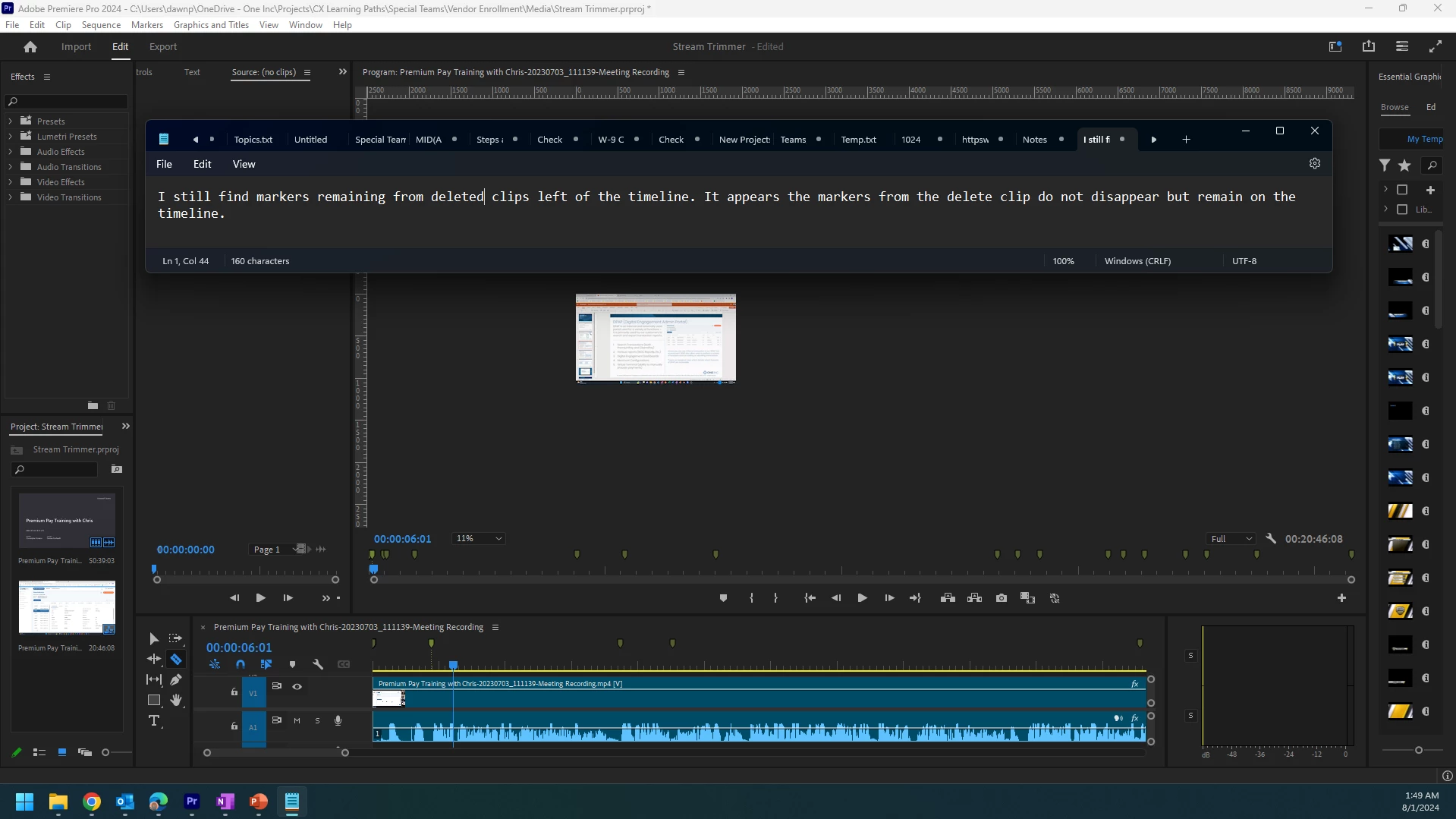Switch to the Export workspace
This screenshot has width=1456, height=819.
163,47
